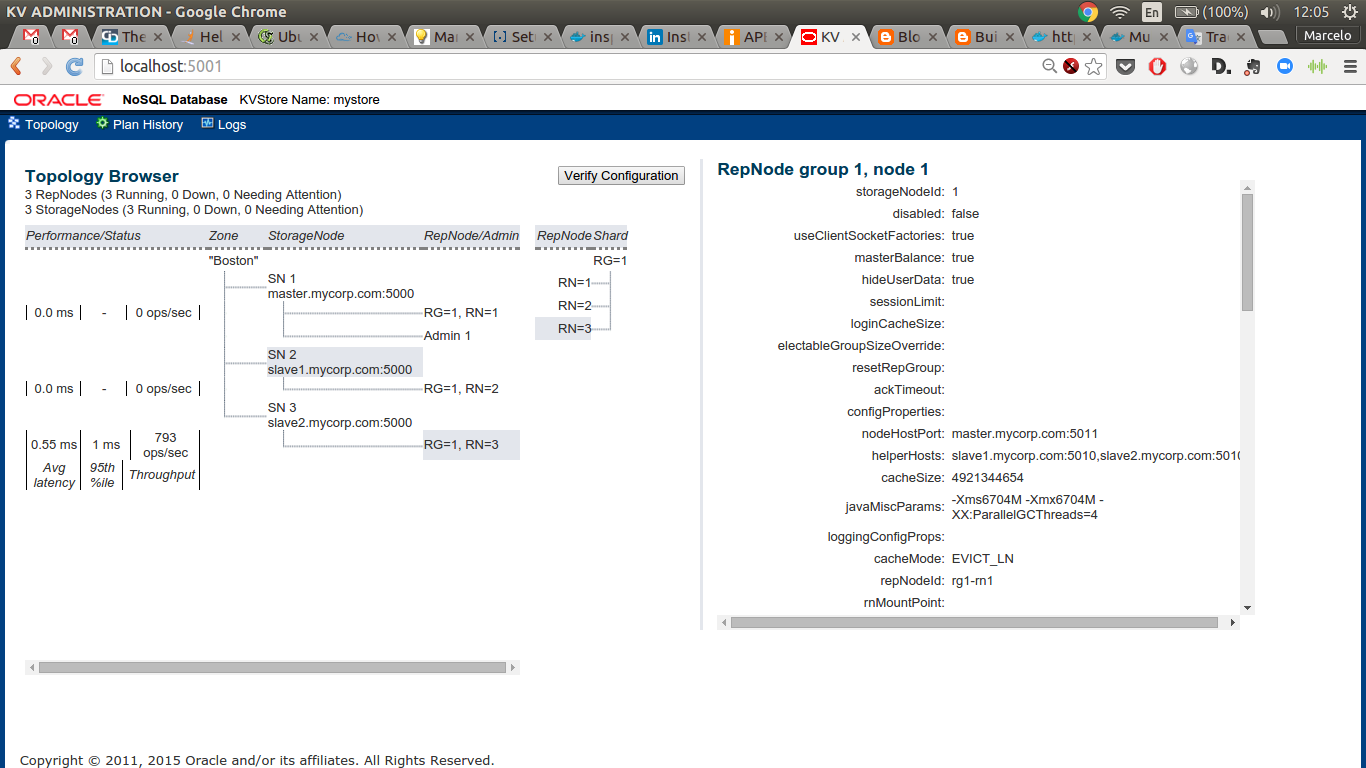This screenshot has width=1366, height=768.
Task: Open the sound volume indicator
Action: click(x=1270, y=12)
